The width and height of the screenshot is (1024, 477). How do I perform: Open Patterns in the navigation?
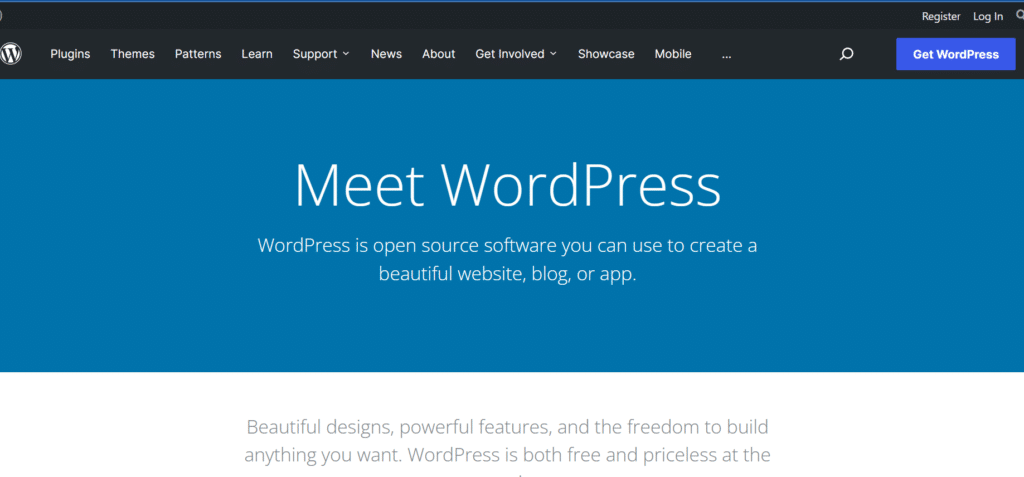(x=198, y=54)
